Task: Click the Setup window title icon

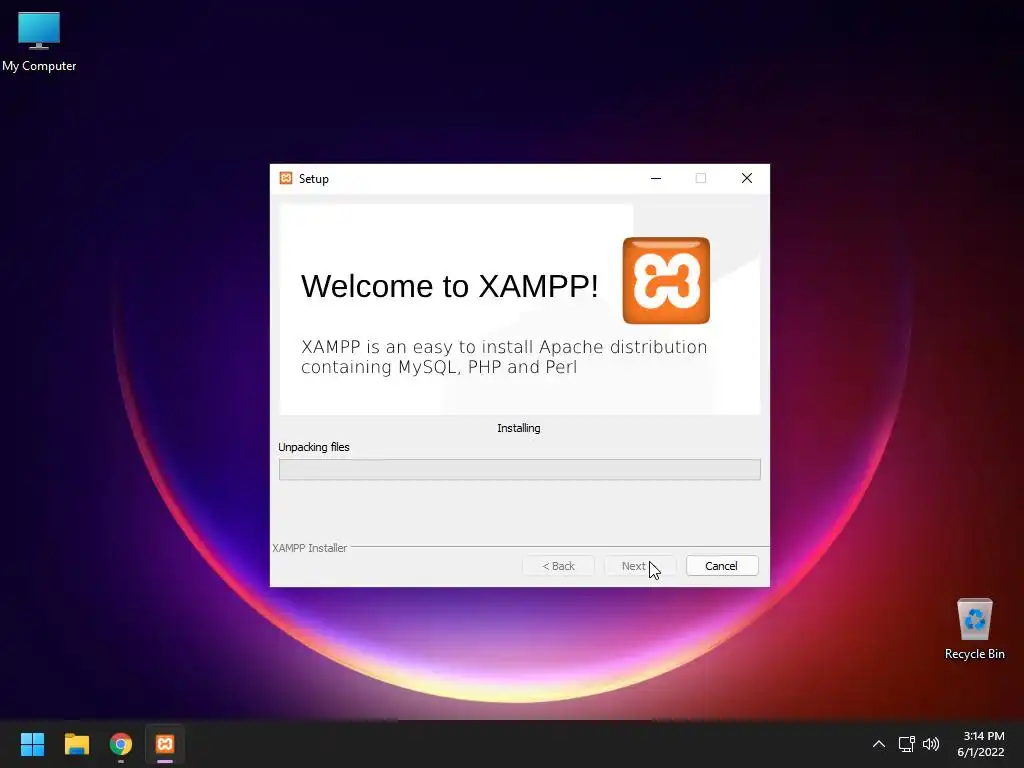Action: click(286, 178)
